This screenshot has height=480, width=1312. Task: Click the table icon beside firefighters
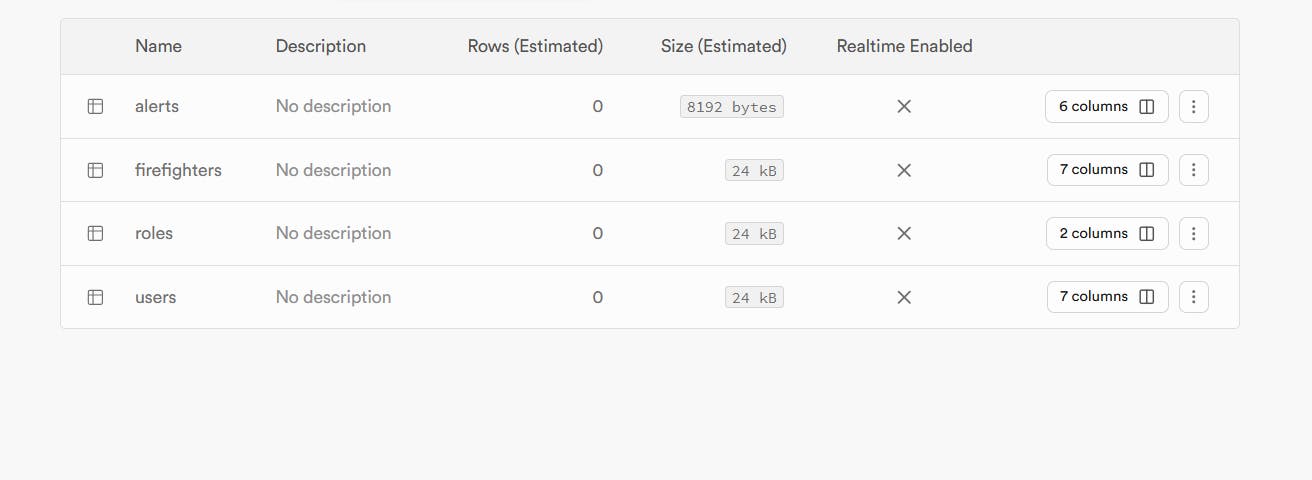coord(96,170)
